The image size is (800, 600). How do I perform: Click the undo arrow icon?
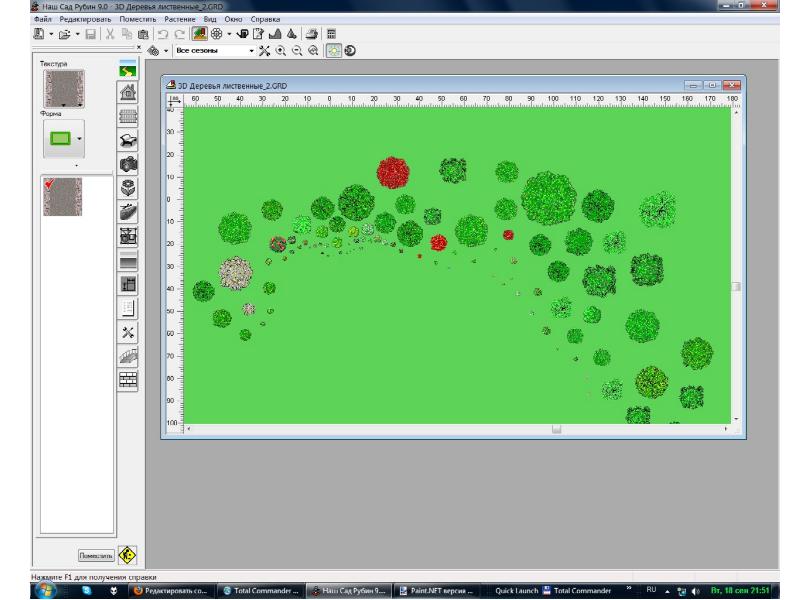(163, 34)
